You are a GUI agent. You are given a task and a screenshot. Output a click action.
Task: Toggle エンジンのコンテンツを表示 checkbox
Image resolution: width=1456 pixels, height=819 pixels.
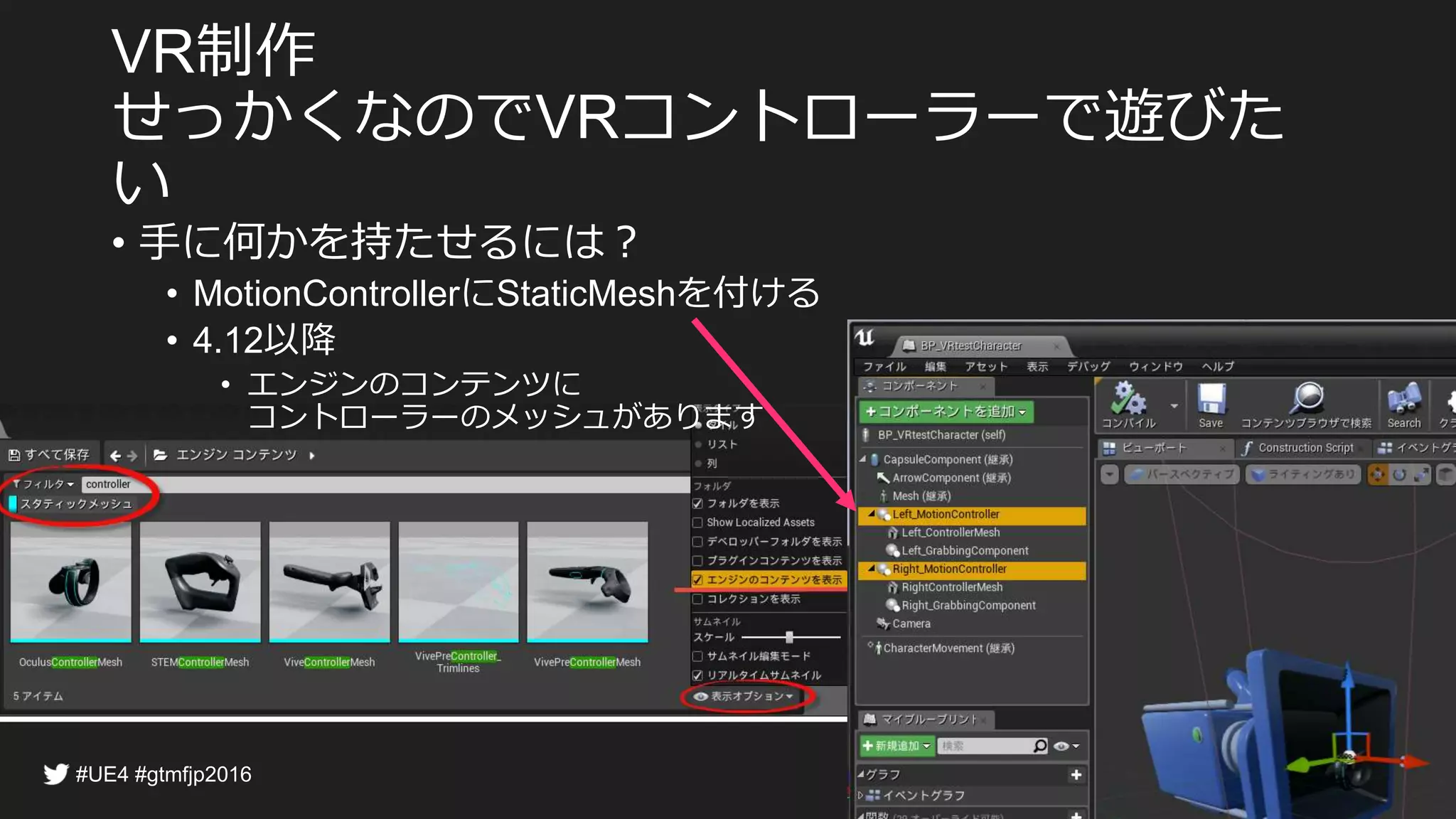[x=698, y=580]
